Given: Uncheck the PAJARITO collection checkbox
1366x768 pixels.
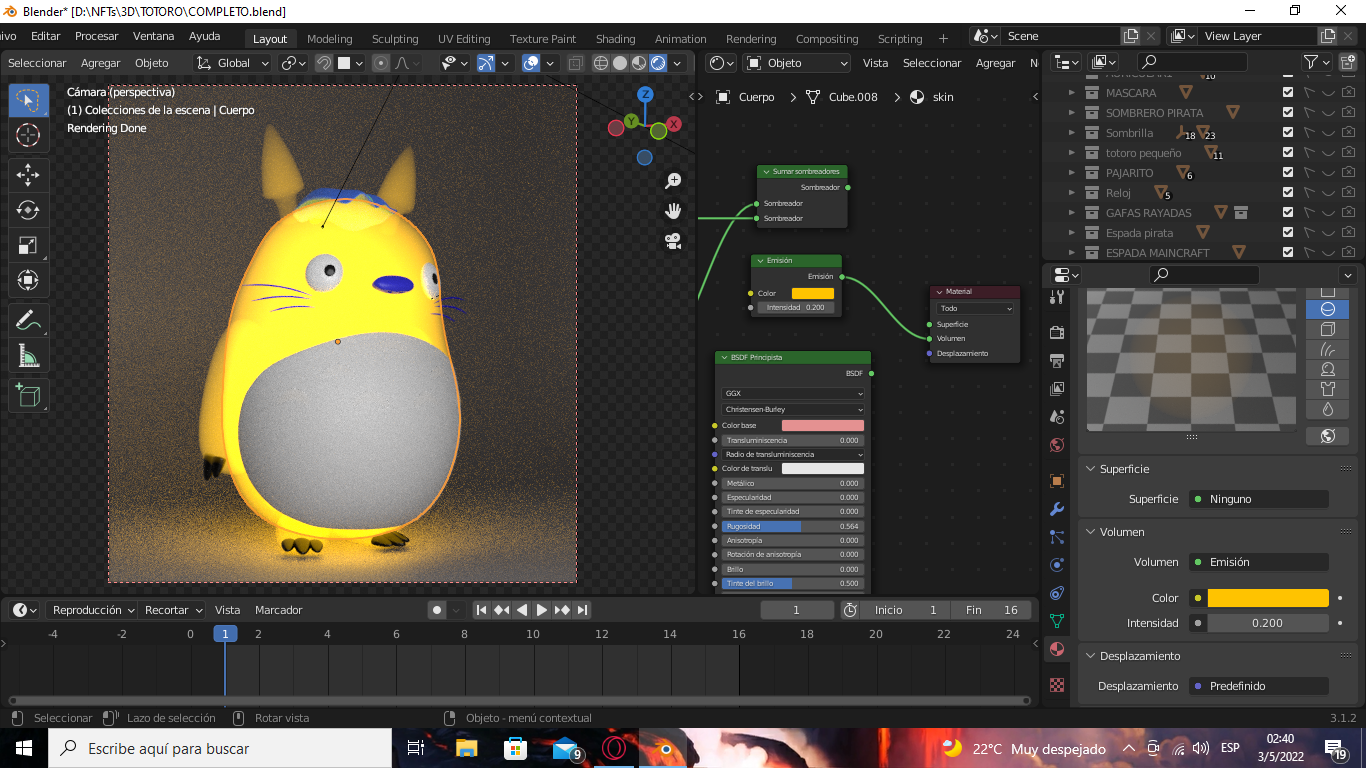Looking at the screenshot, I should coord(1288,173).
